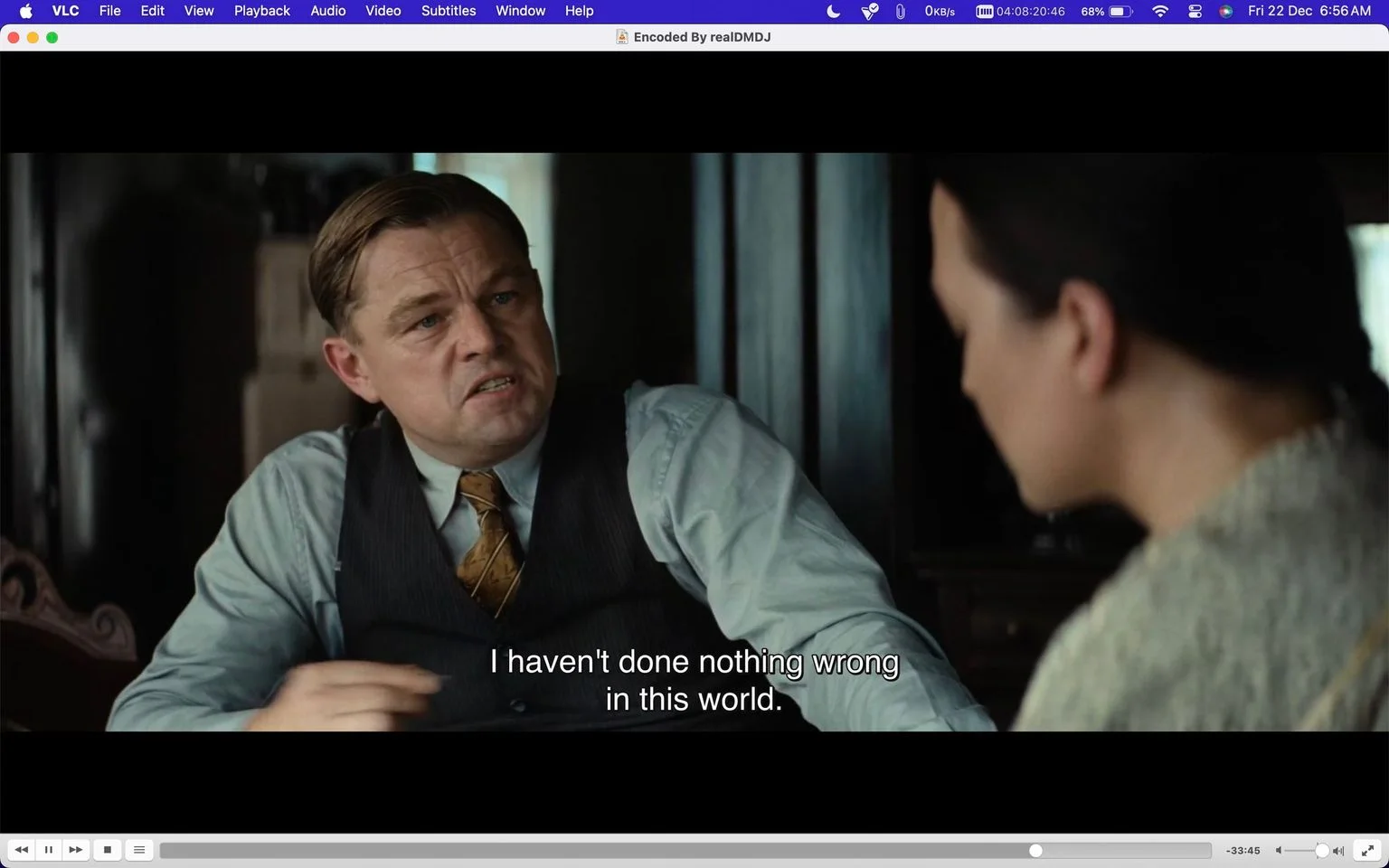Mute audio using the left speaker icon

[x=1279, y=851]
